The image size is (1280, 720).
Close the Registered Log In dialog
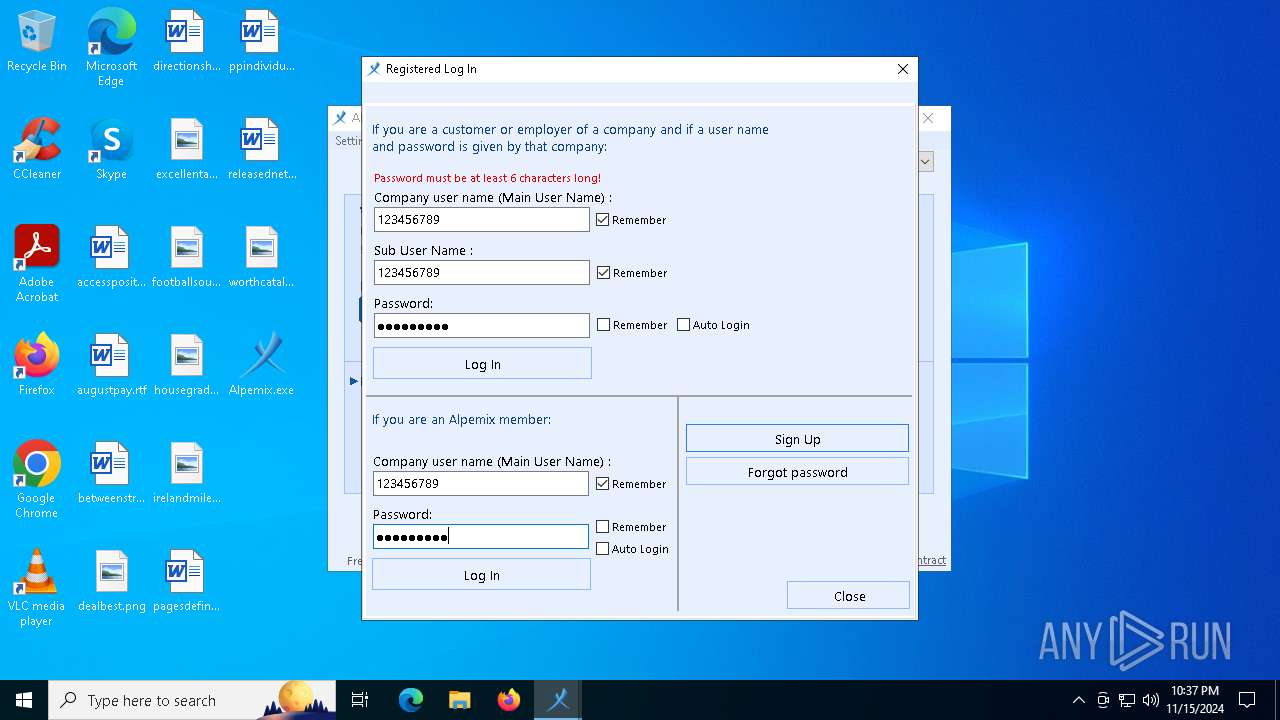point(903,69)
